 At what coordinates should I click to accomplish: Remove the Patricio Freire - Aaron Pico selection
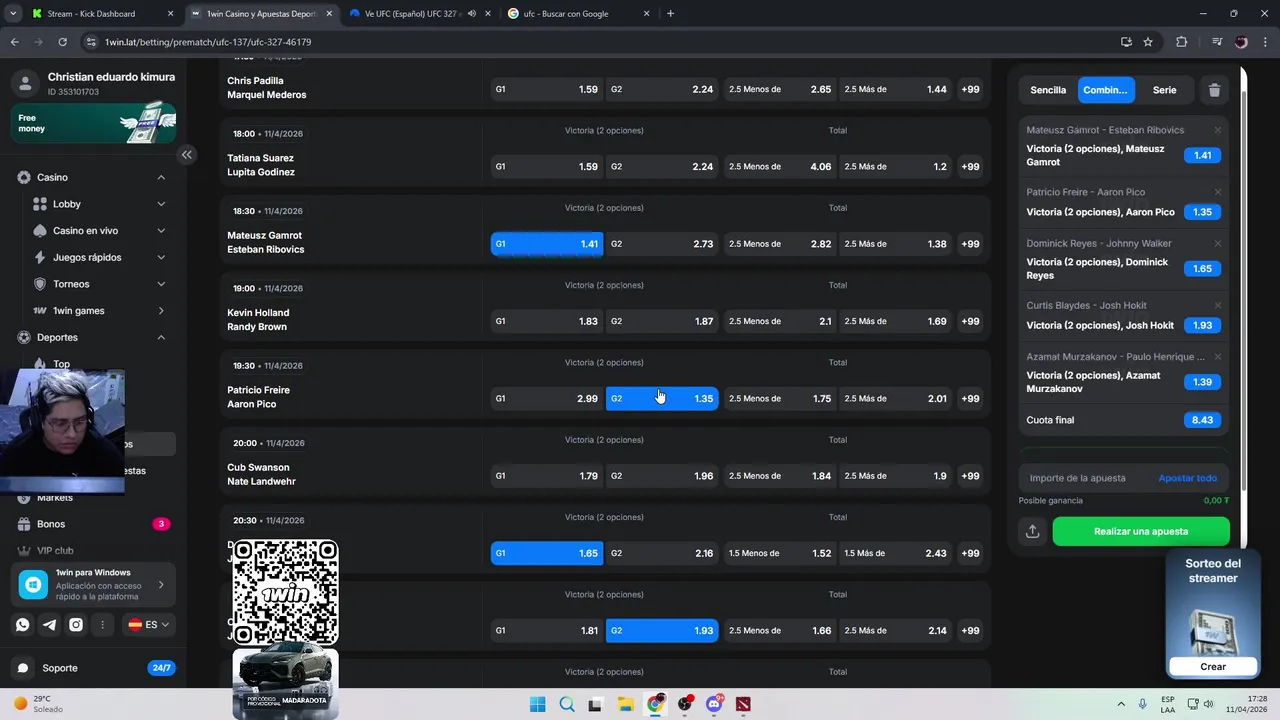coord(1217,192)
